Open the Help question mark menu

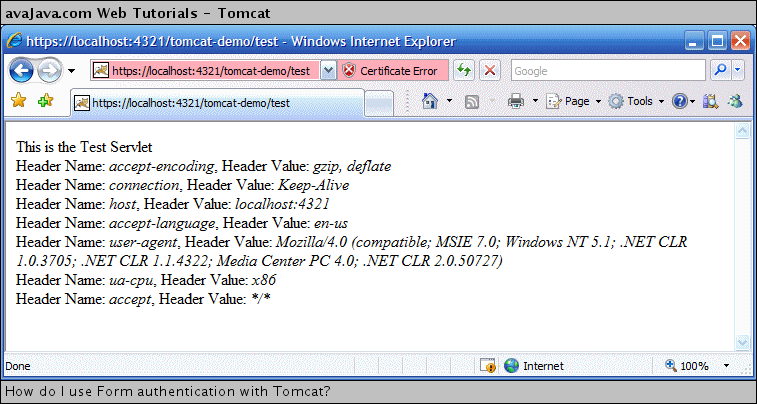point(683,101)
